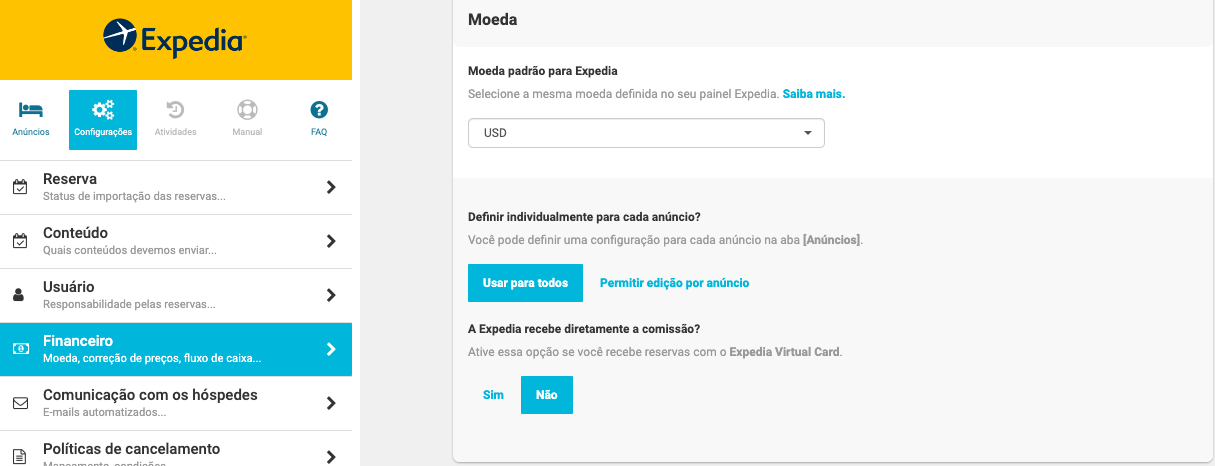Open the FAQ question mark icon
The image size is (1215, 466).
tap(319, 109)
